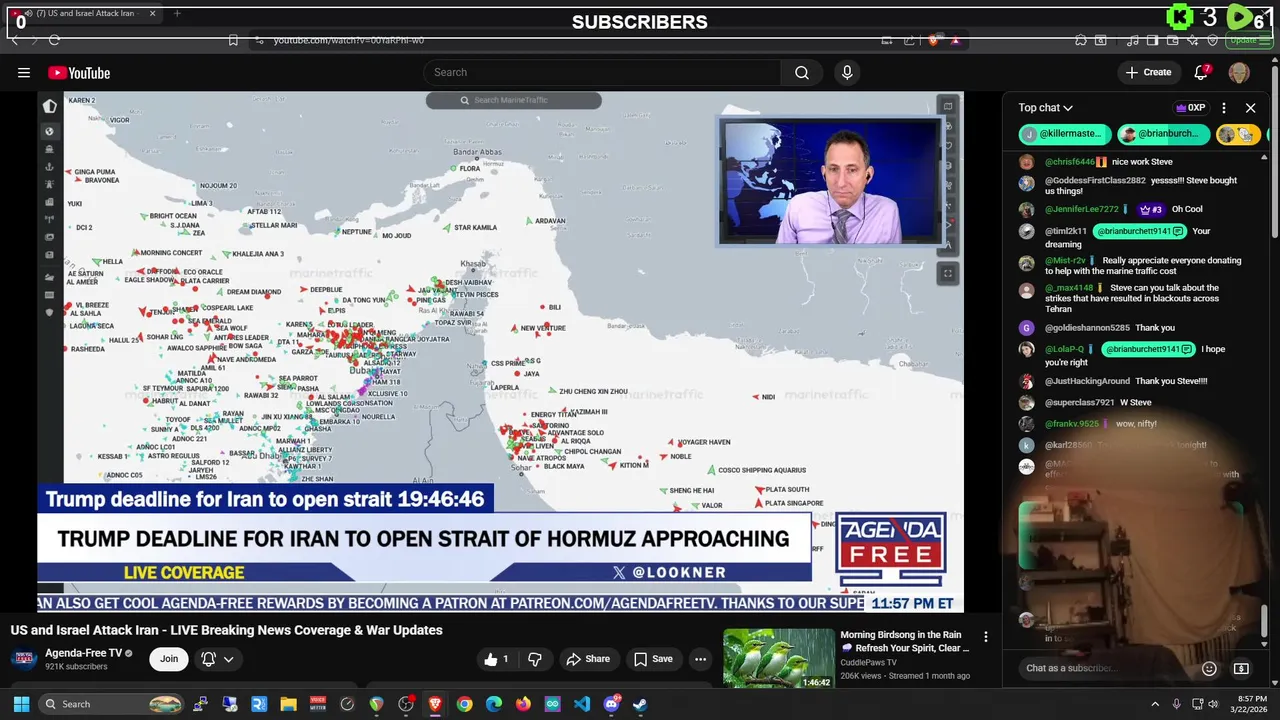The width and height of the screenshot is (1280, 720).
Task: Open the Super Chat dollar icon
Action: tap(1241, 668)
